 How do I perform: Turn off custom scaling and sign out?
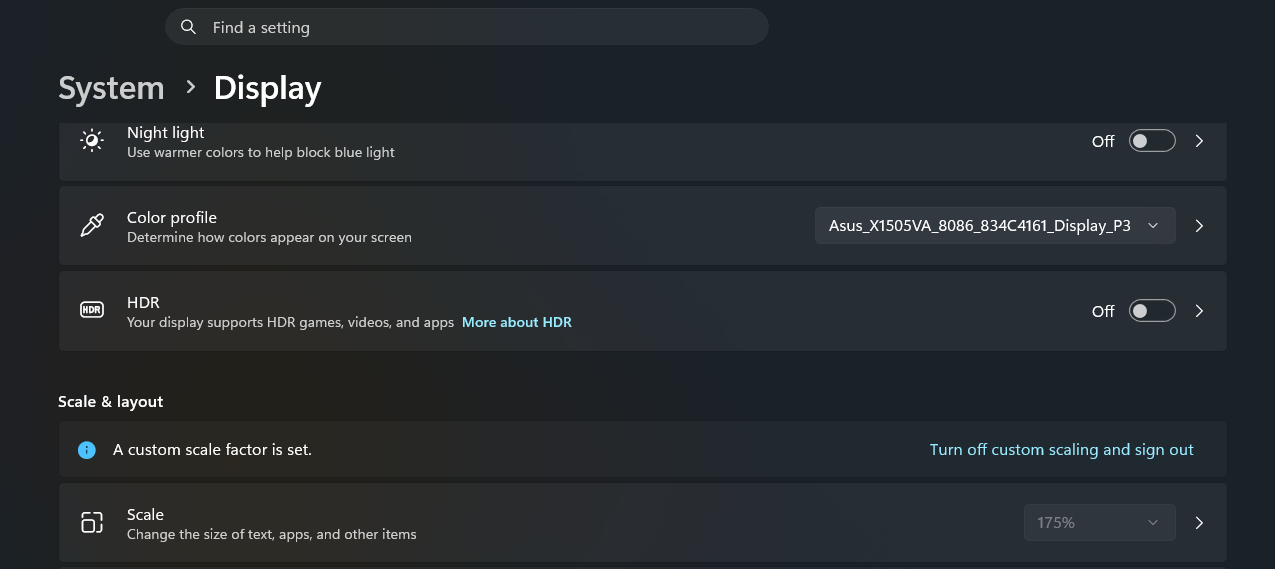[1062, 450]
